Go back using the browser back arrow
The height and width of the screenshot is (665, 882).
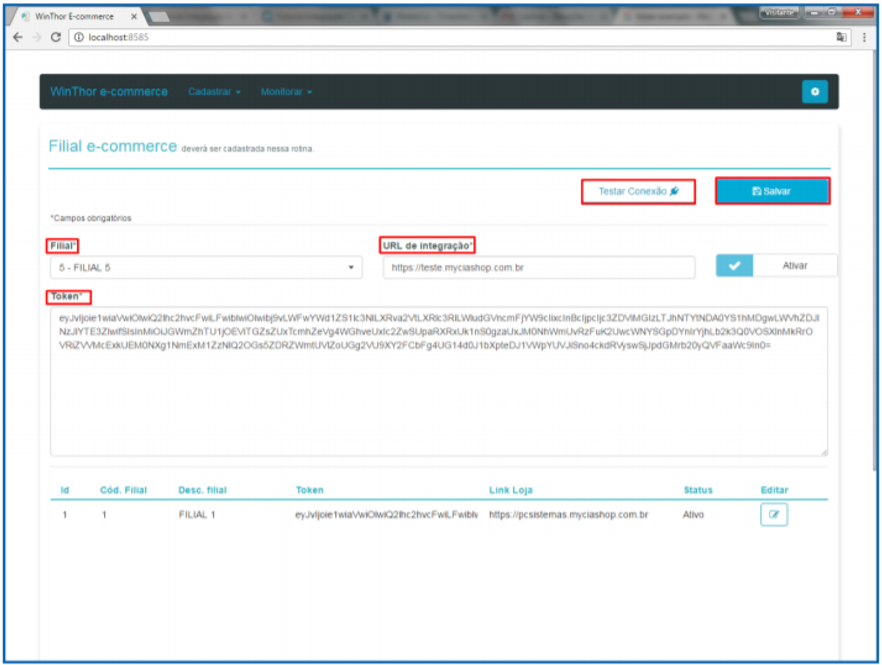pos(18,36)
